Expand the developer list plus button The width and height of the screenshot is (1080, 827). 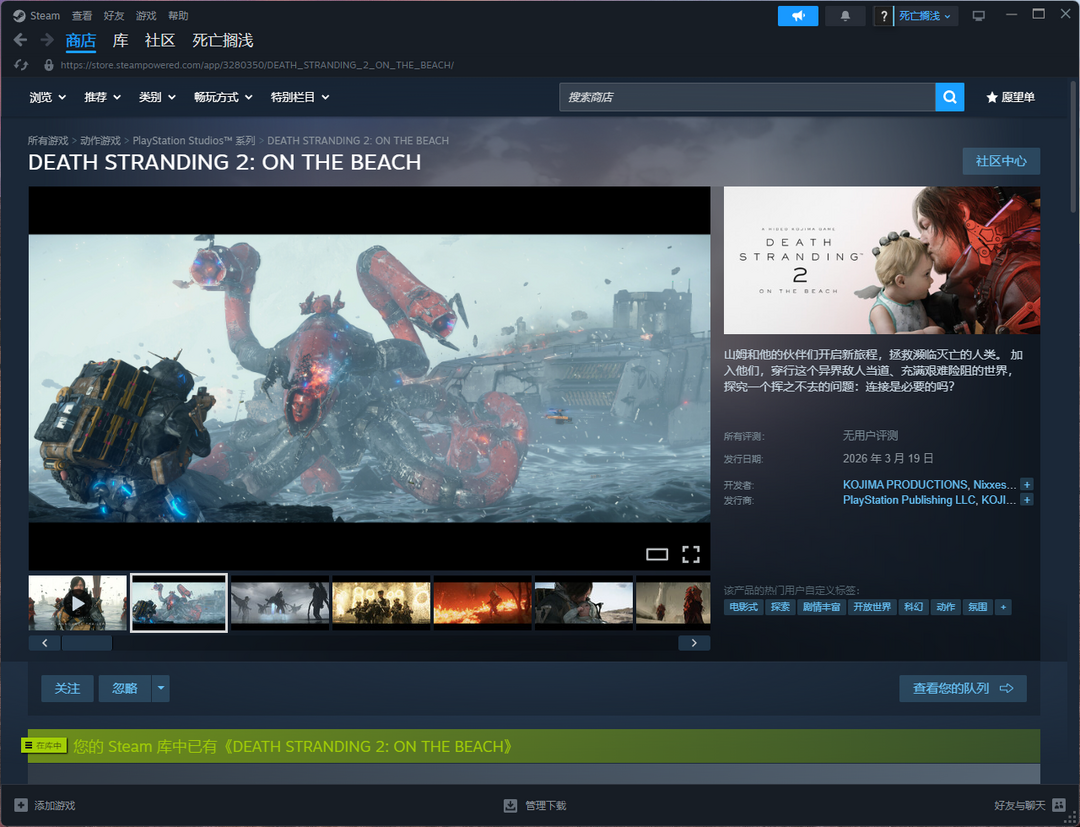pyautogui.click(x=1026, y=485)
